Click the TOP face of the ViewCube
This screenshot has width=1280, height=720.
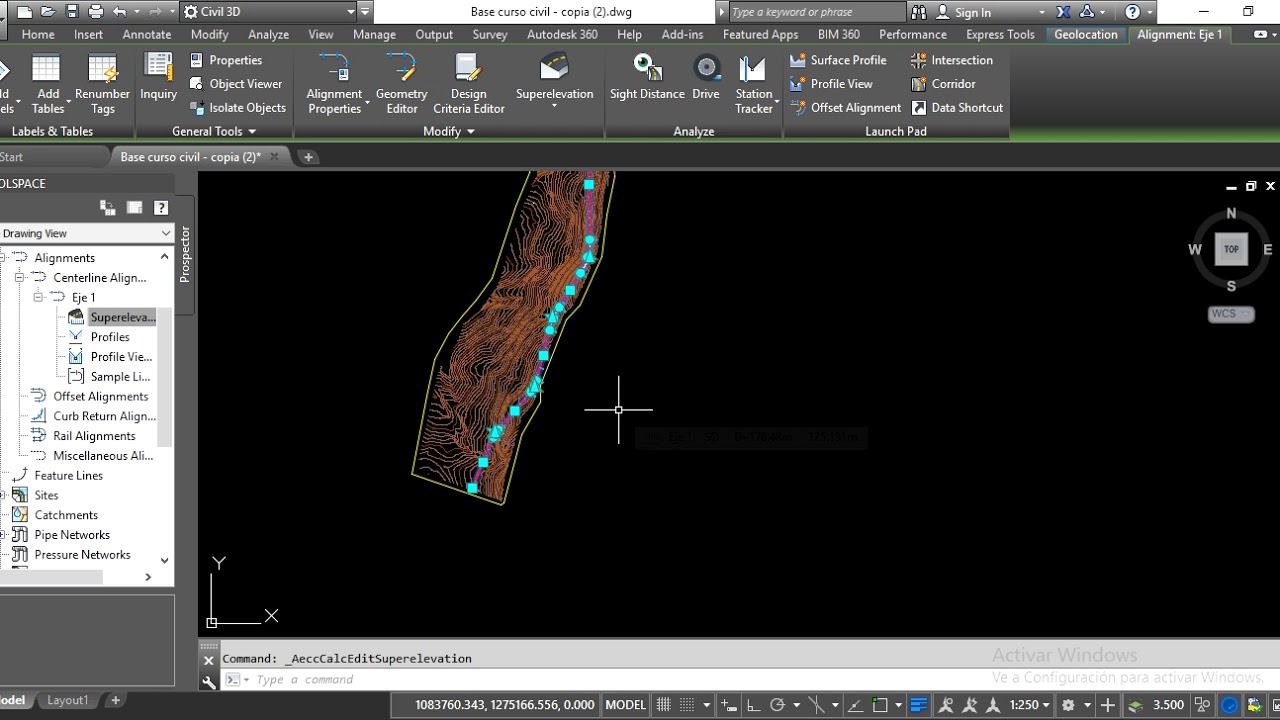pyautogui.click(x=1231, y=249)
